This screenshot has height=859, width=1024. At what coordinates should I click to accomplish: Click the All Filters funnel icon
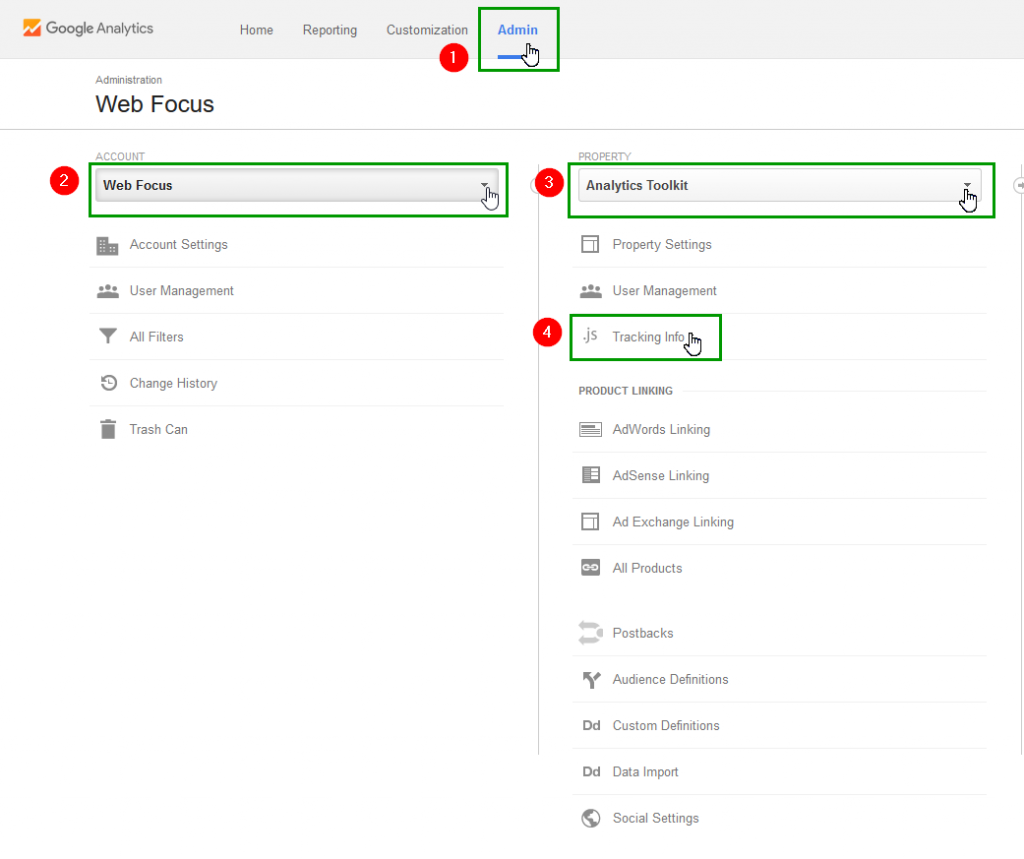tap(108, 336)
